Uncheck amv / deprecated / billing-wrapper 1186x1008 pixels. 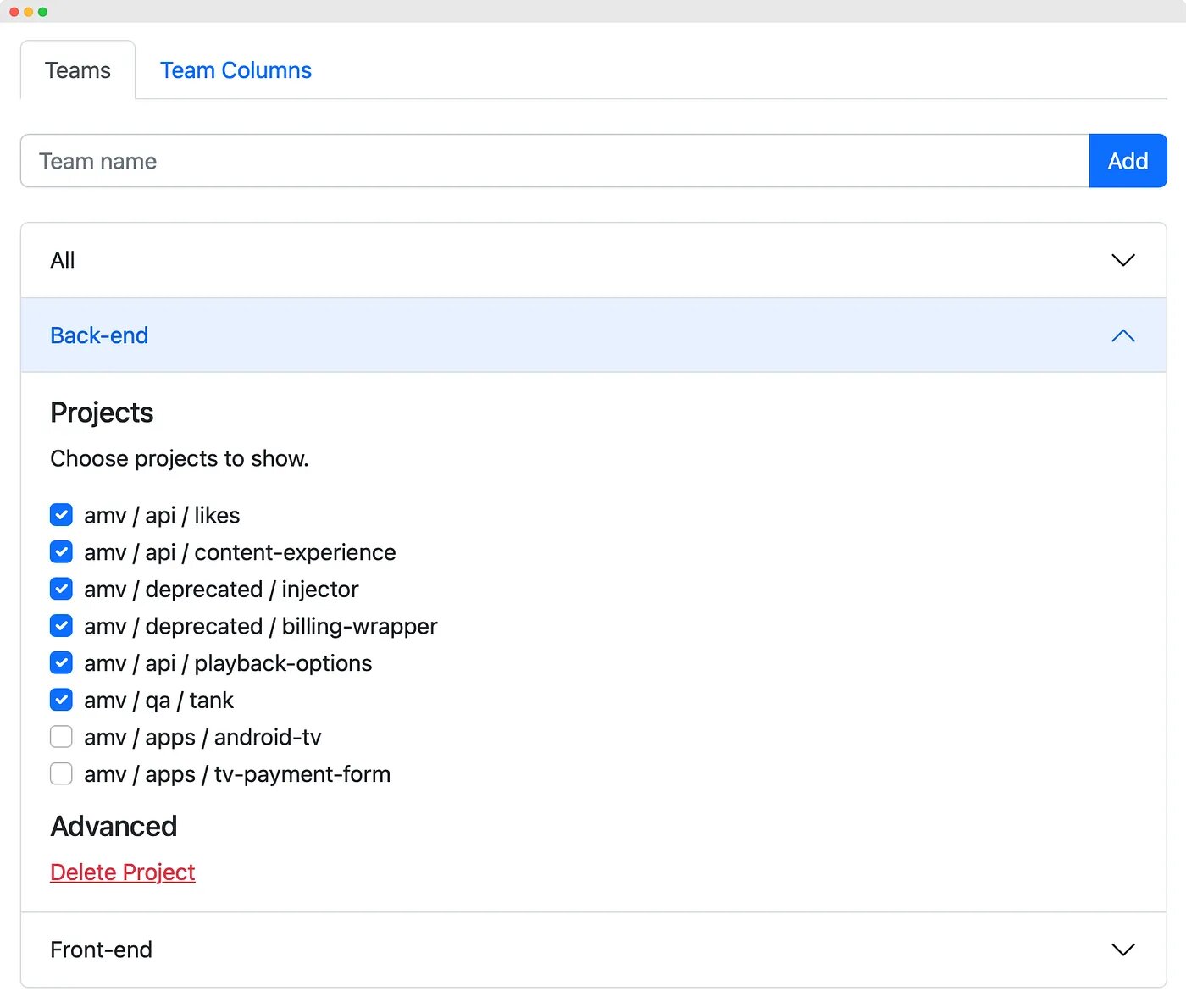point(61,626)
